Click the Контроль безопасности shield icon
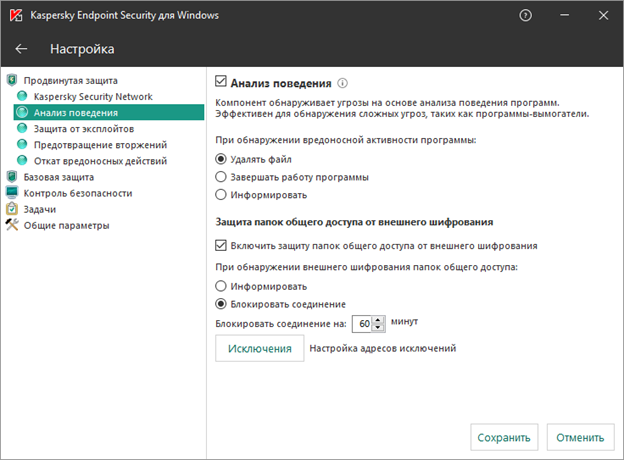Screen dimensions: 625x461 point(12,193)
